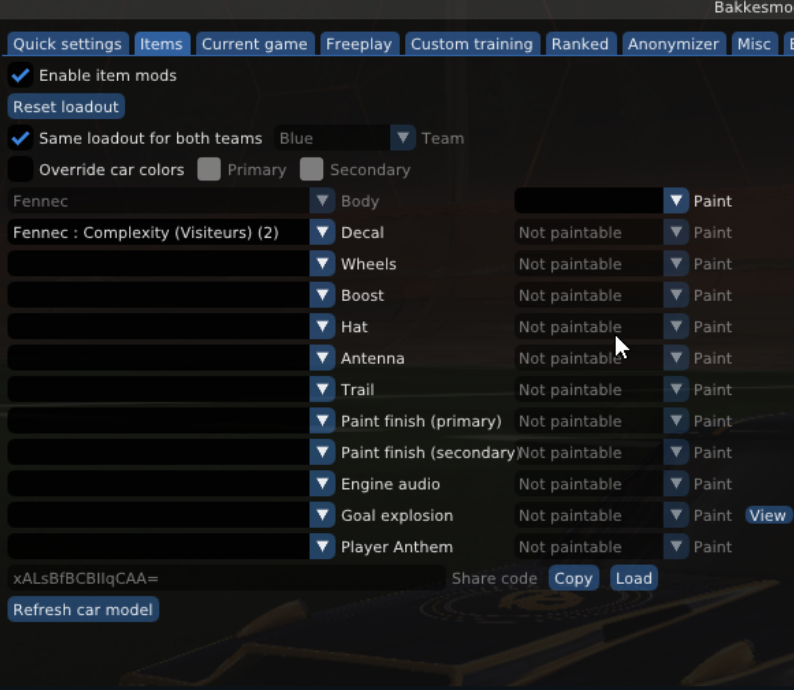Enable Override car colors checkbox
The height and width of the screenshot is (690, 794).
[20, 170]
